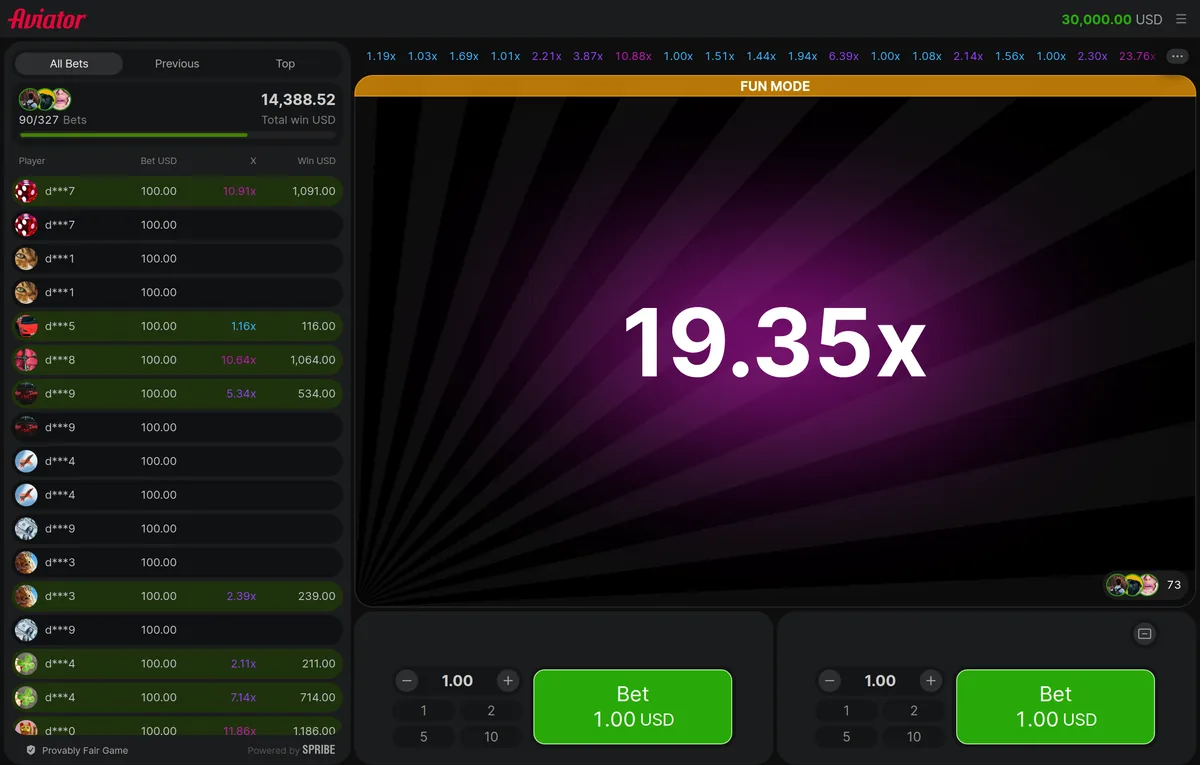Screen dimensions: 1200x765
Task: Open round result 1.44x in history
Action: (761, 57)
